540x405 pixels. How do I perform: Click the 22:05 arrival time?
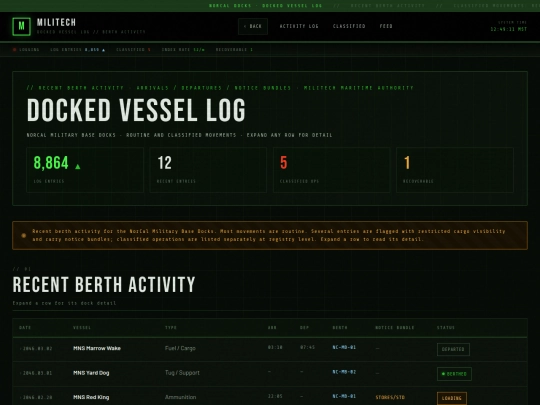(x=275, y=396)
